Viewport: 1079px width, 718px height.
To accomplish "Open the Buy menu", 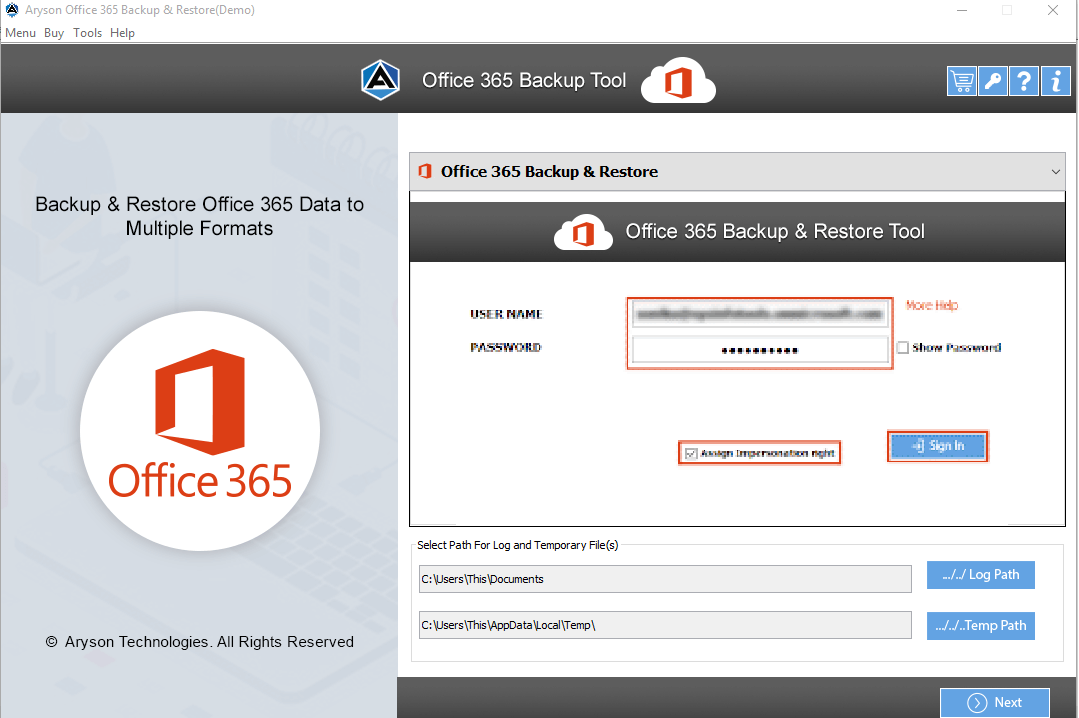I will click(x=54, y=32).
